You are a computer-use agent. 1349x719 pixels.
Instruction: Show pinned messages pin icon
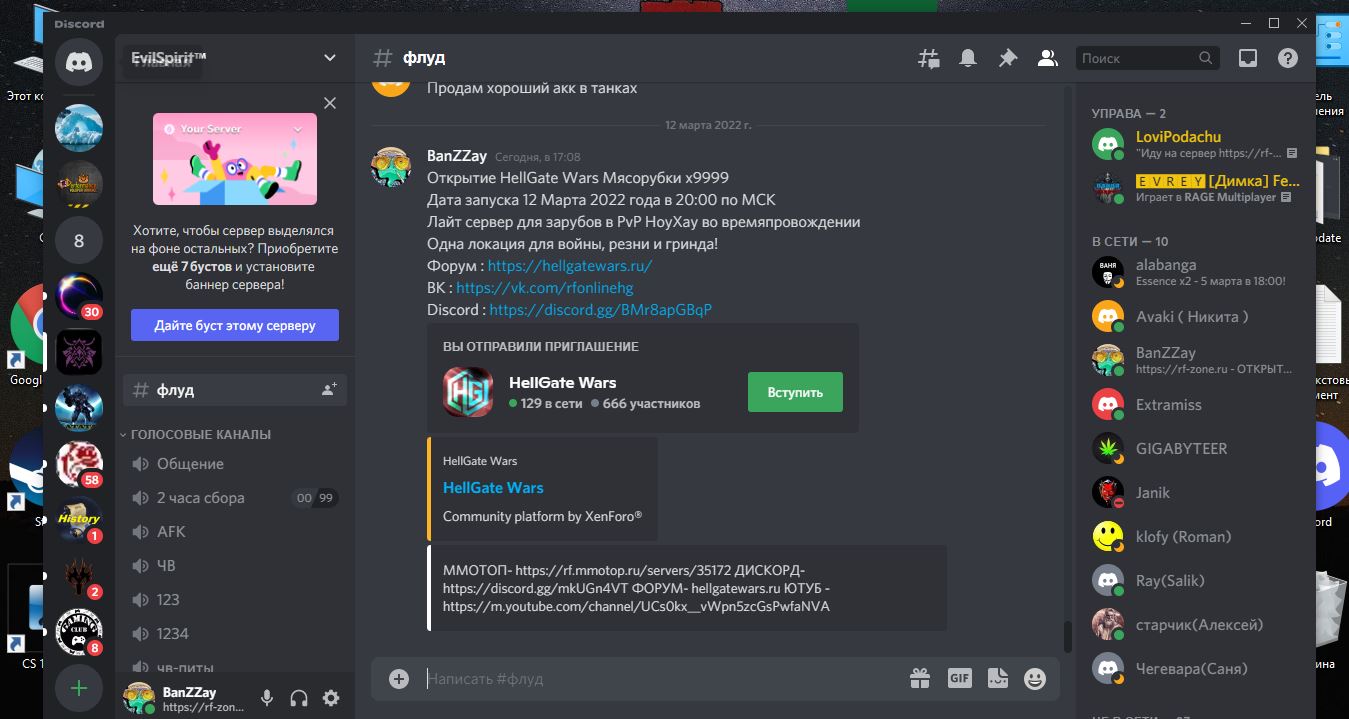click(1008, 59)
